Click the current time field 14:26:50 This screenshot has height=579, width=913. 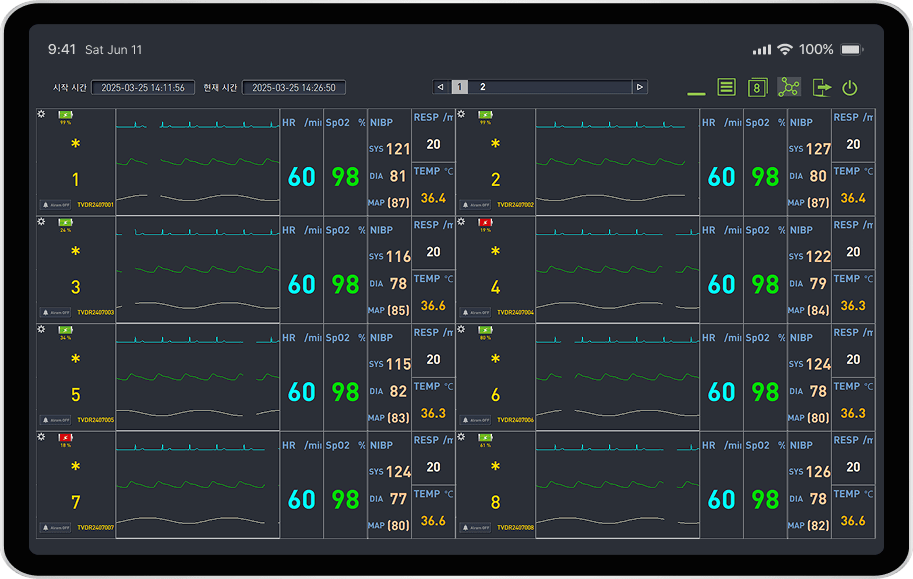click(x=294, y=87)
